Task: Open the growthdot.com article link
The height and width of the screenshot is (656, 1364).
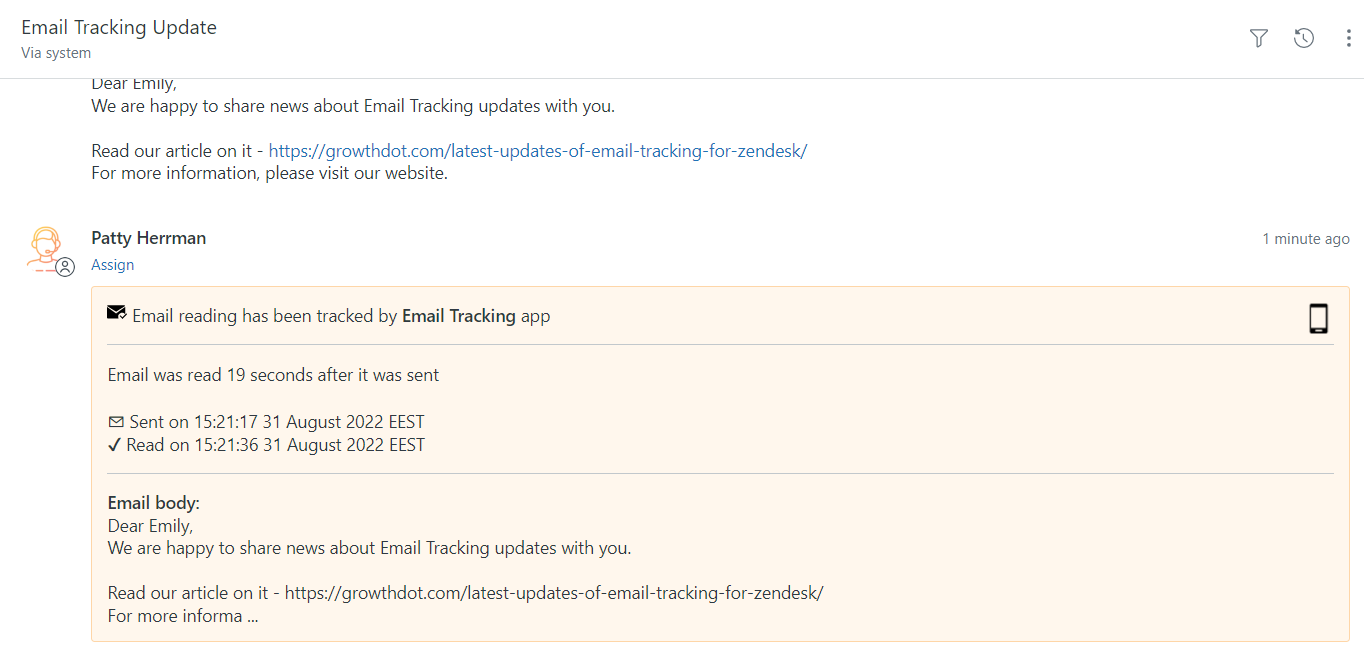Action: (x=538, y=151)
